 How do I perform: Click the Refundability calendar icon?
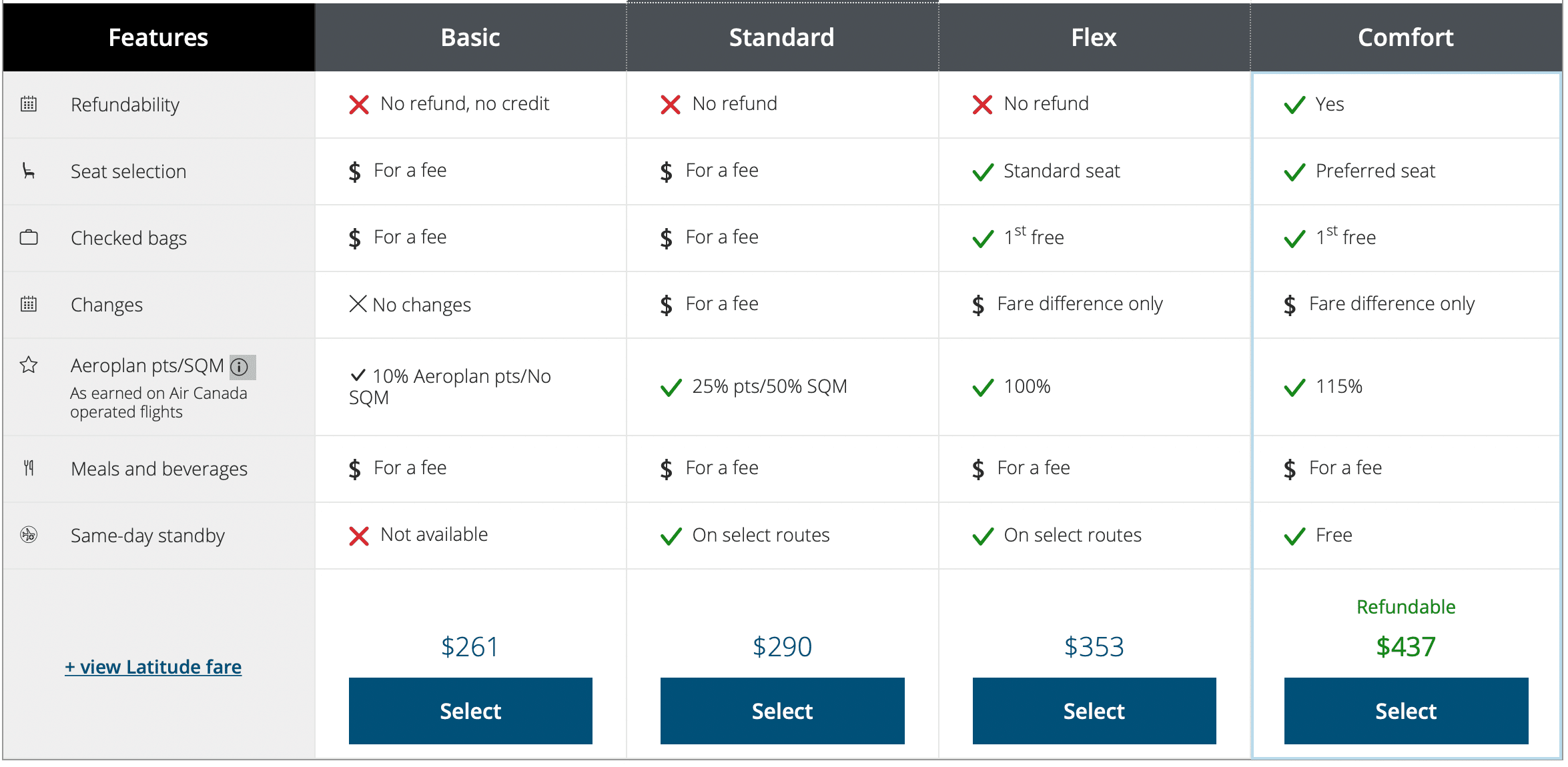tap(29, 104)
